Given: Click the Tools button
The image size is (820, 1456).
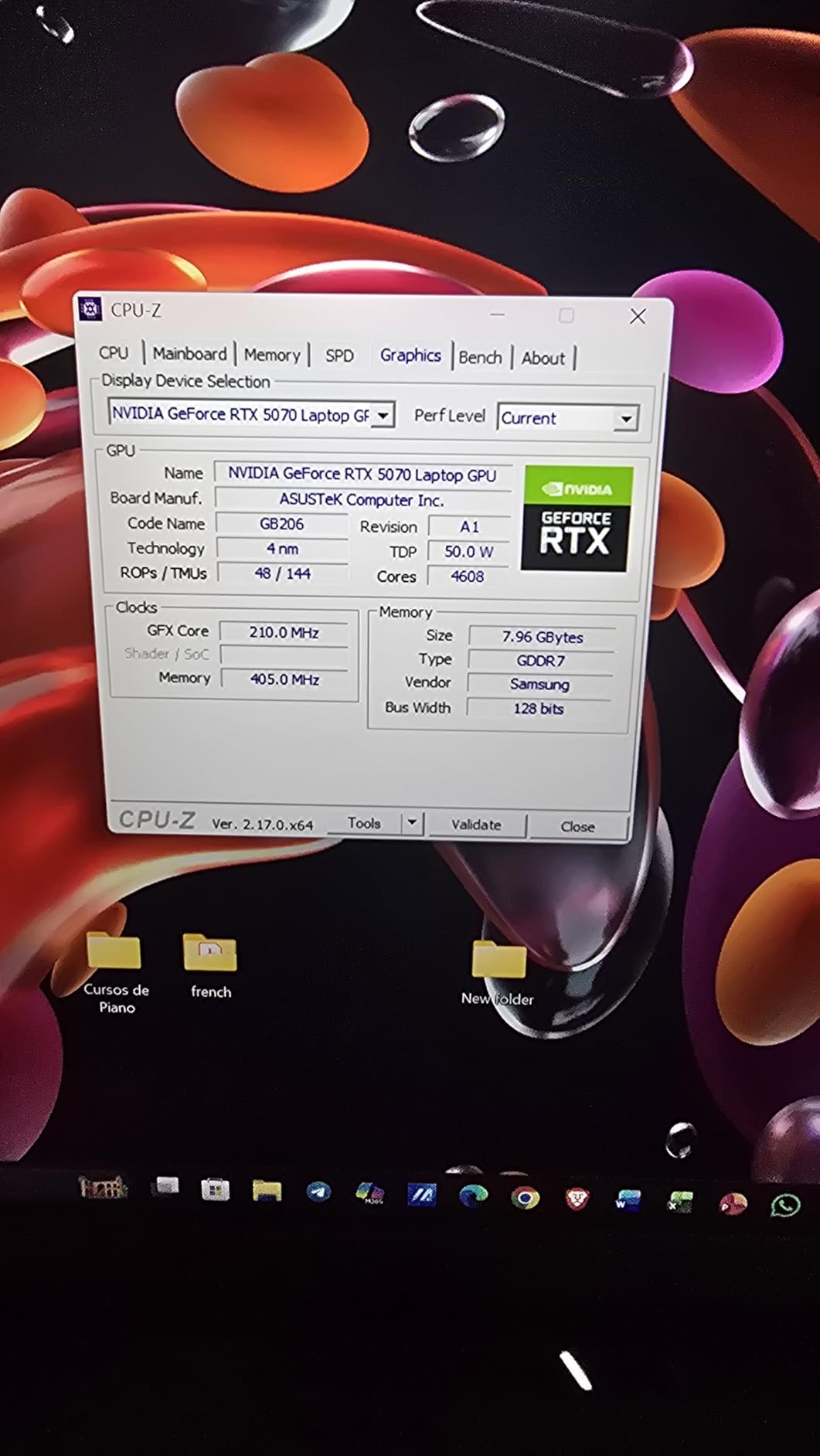Looking at the screenshot, I should (x=364, y=823).
